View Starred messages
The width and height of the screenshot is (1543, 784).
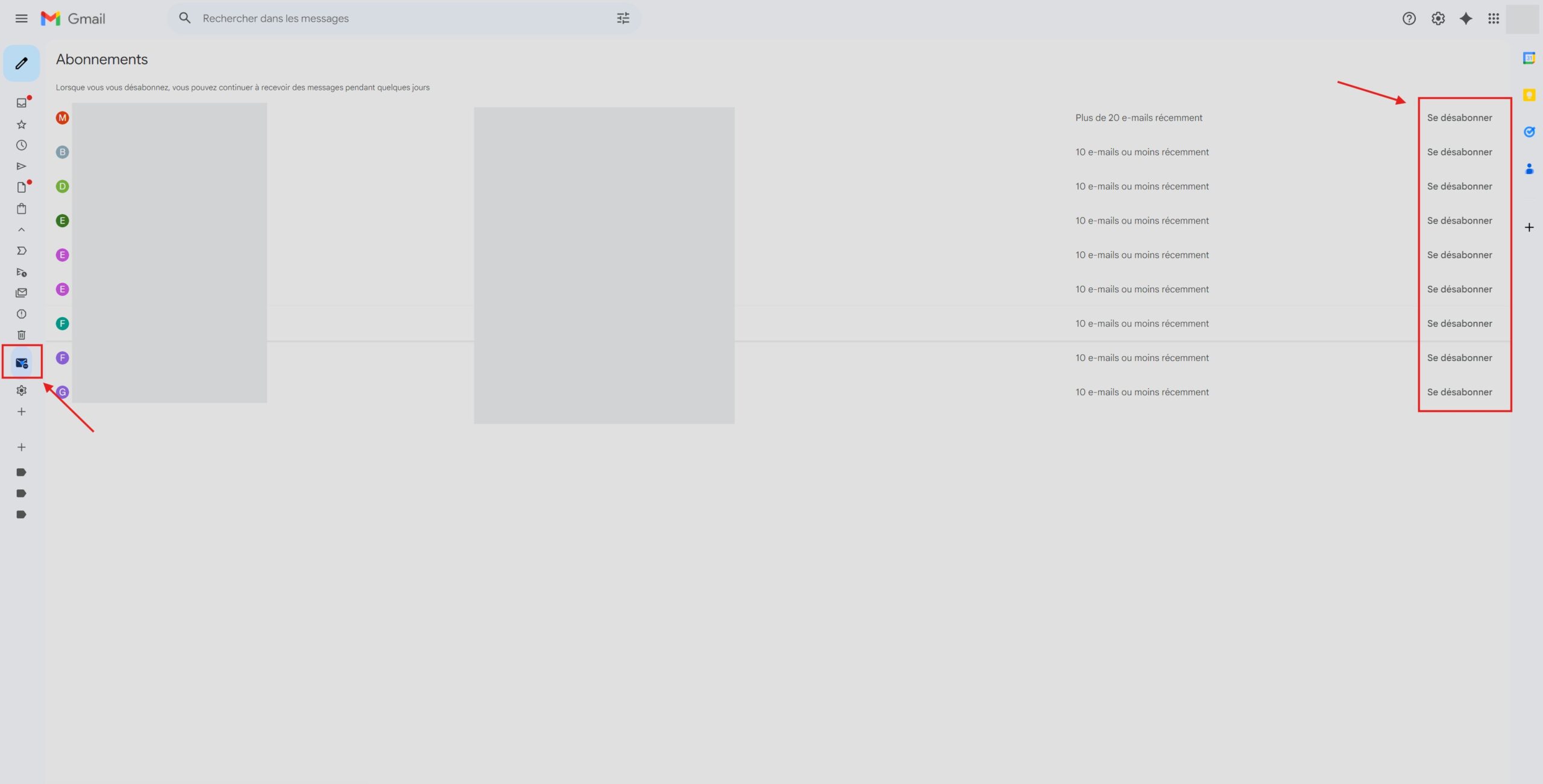[21, 124]
